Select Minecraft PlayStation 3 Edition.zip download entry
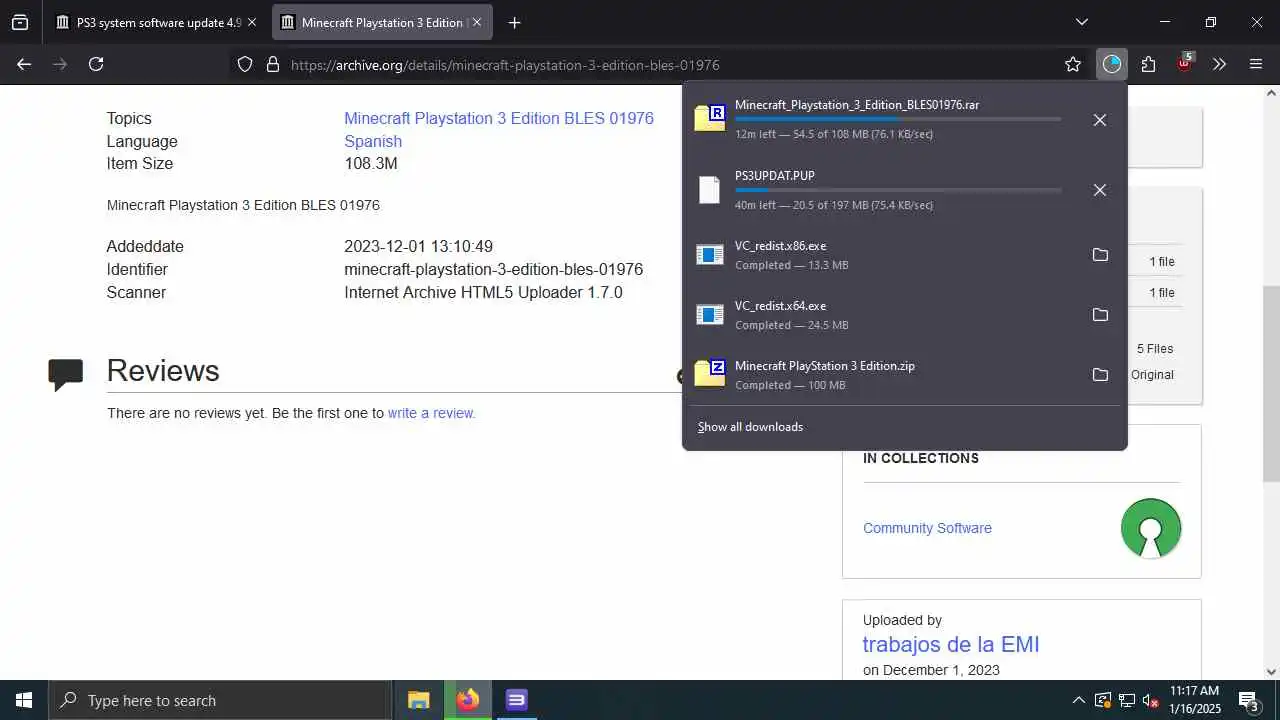The height and width of the screenshot is (720, 1280). click(x=905, y=375)
